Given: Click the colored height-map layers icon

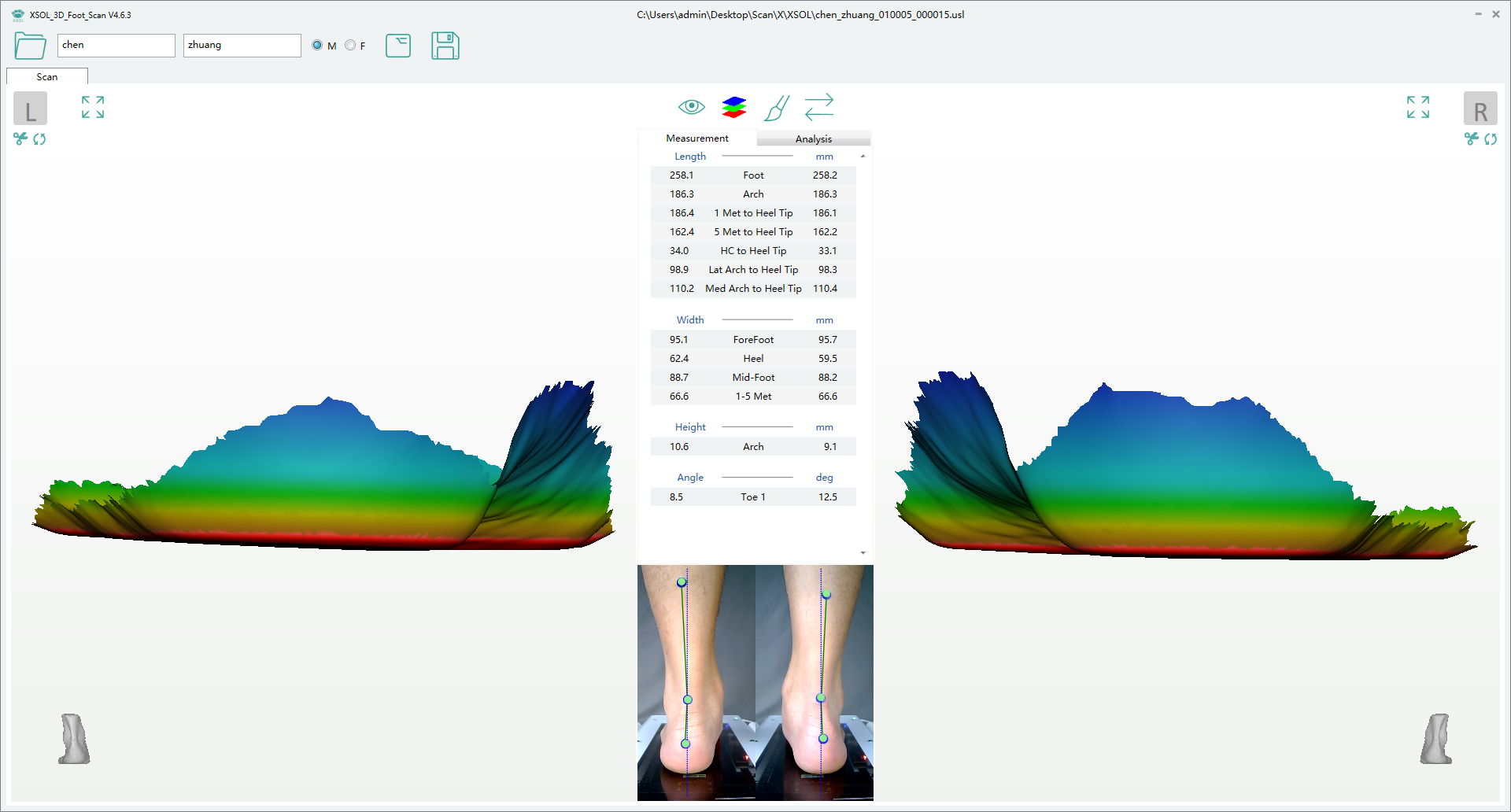Looking at the screenshot, I should pos(733,107).
